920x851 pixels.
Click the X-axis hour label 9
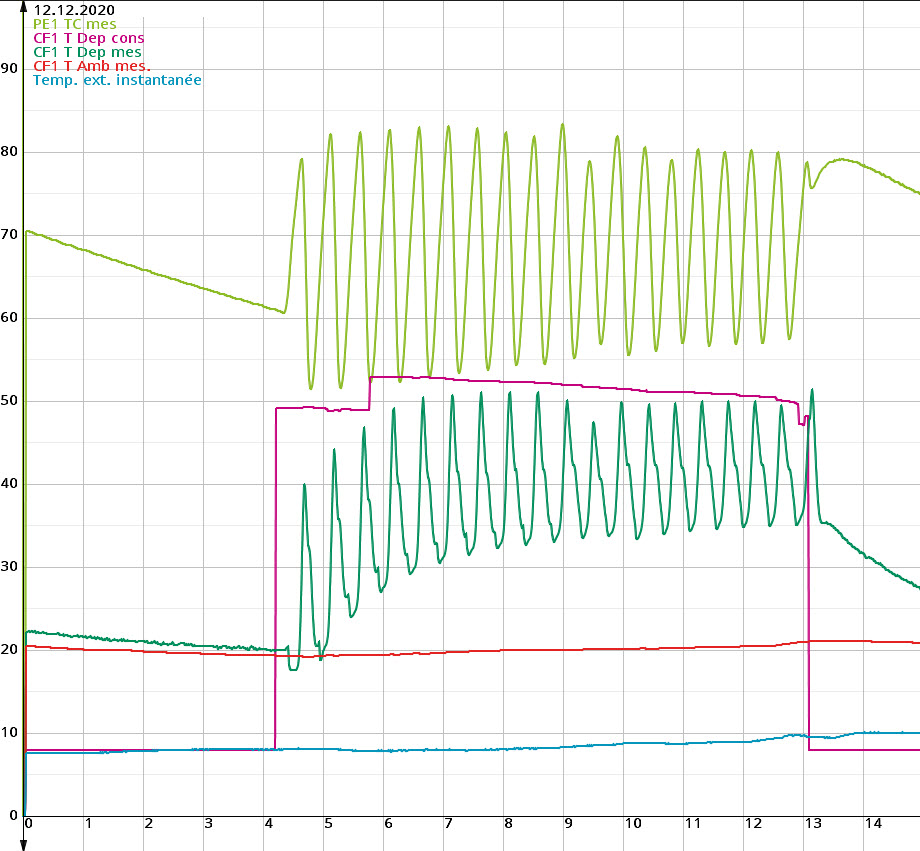569,823
